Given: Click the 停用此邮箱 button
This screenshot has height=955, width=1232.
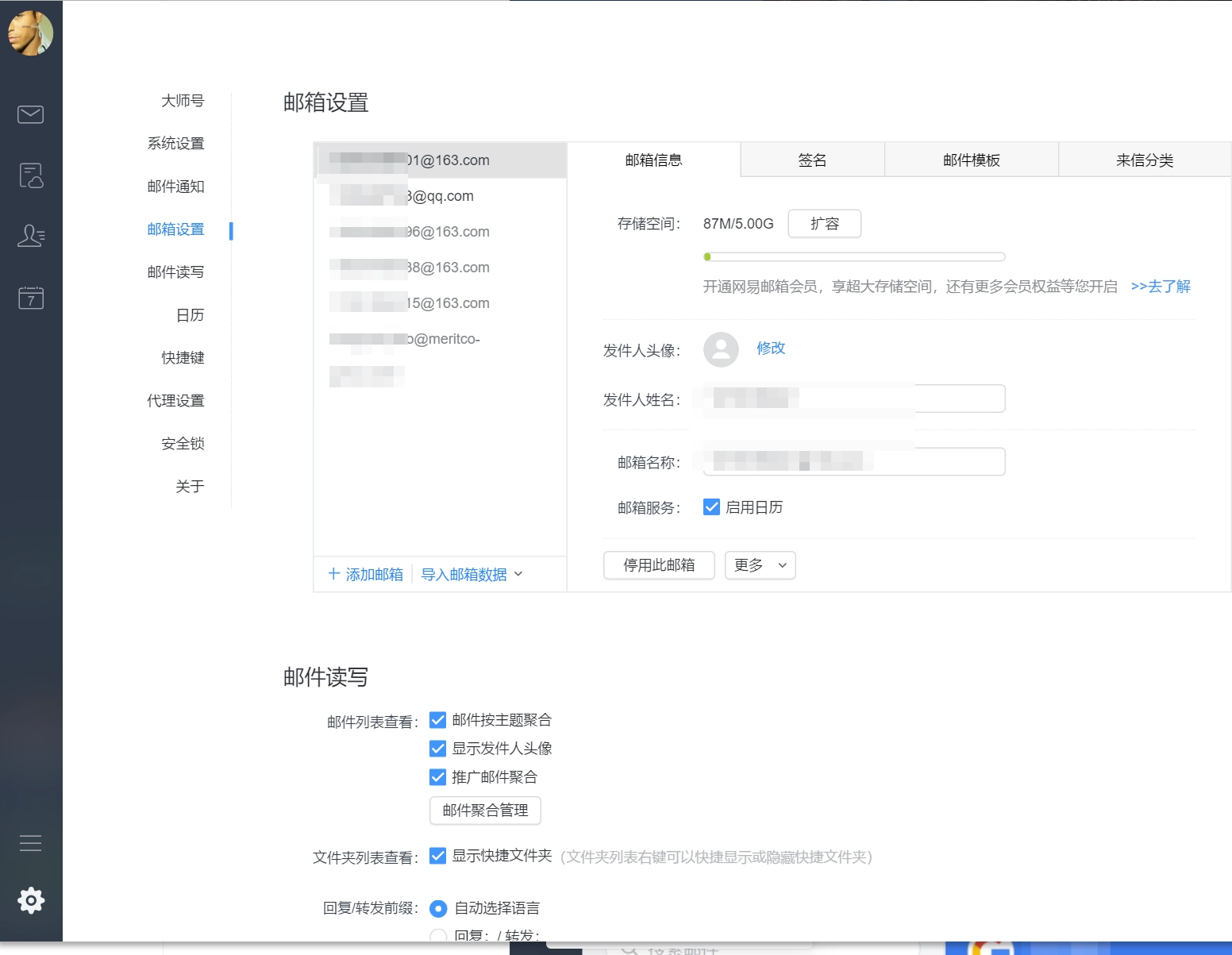Looking at the screenshot, I should tap(659, 565).
